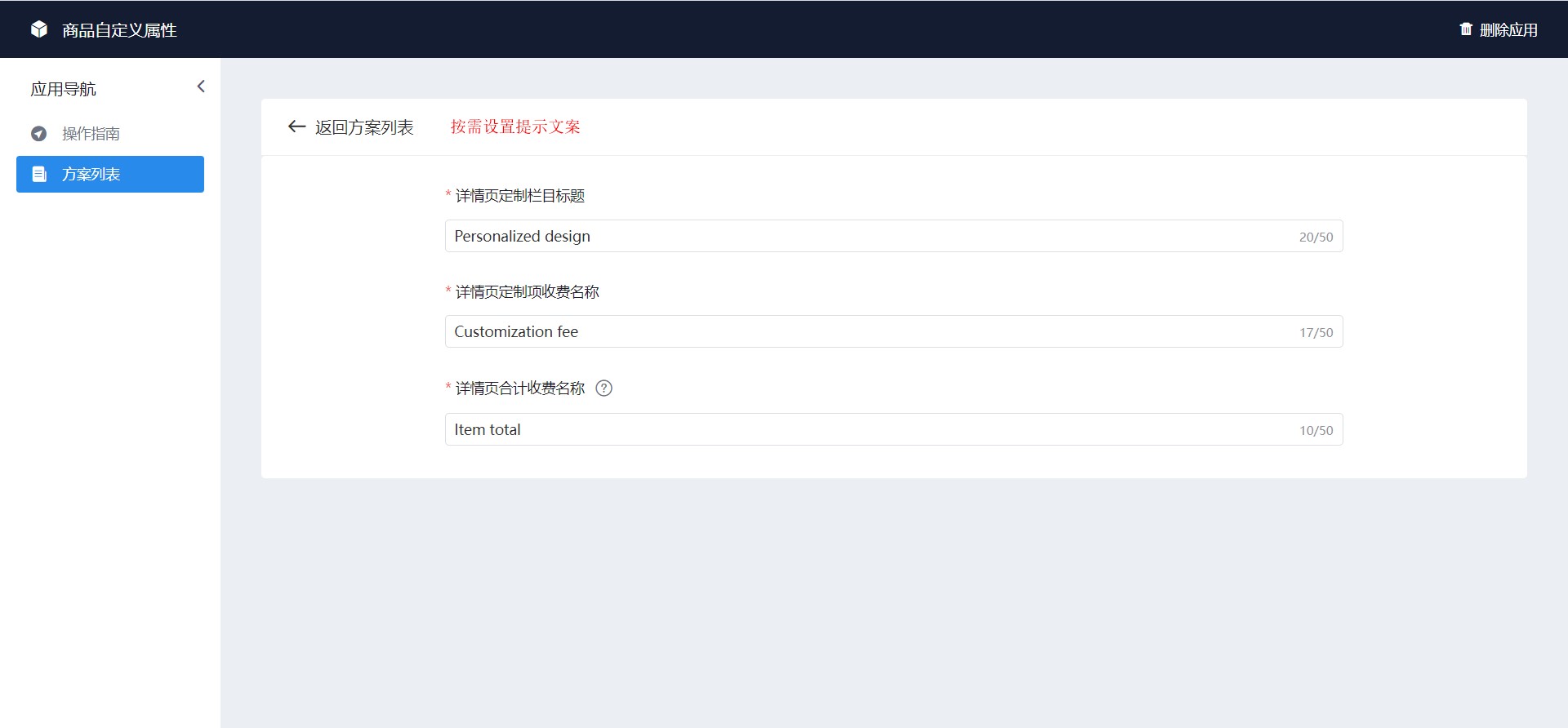Click the 商品自定义属性 header title
Viewport: 1568px width, 728px height.
tap(119, 30)
